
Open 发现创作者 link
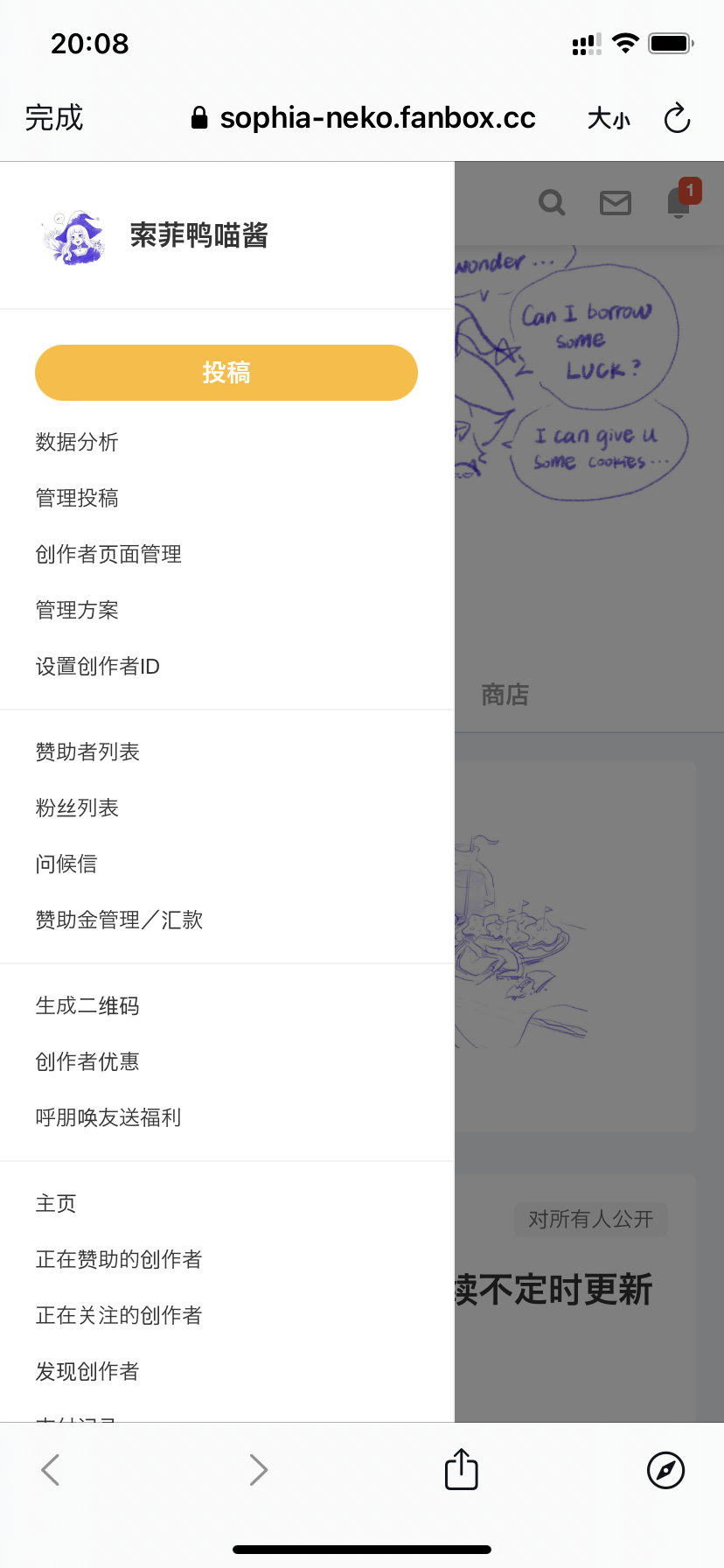point(87,1371)
